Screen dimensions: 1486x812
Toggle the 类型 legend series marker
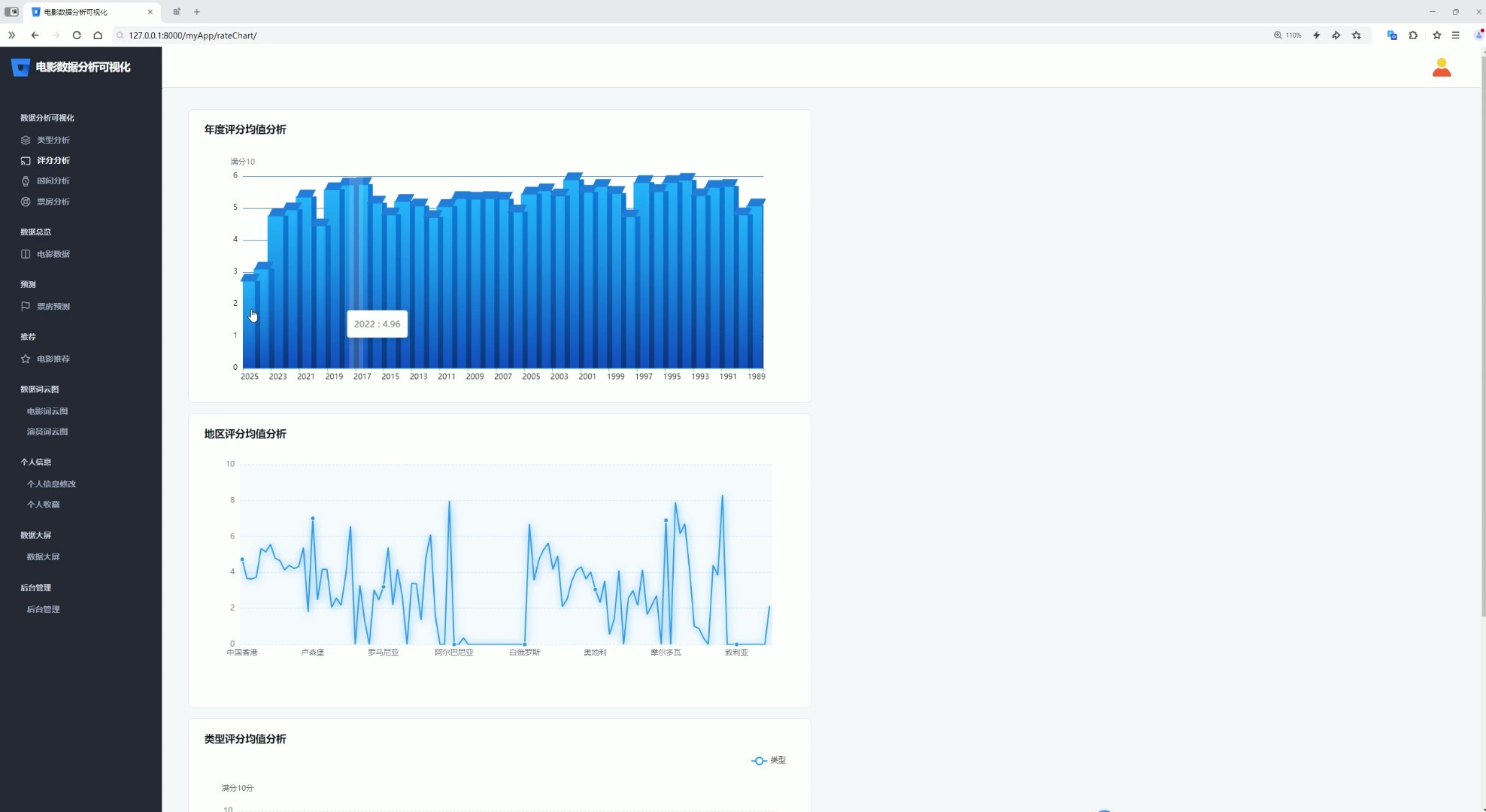pyautogui.click(x=759, y=761)
